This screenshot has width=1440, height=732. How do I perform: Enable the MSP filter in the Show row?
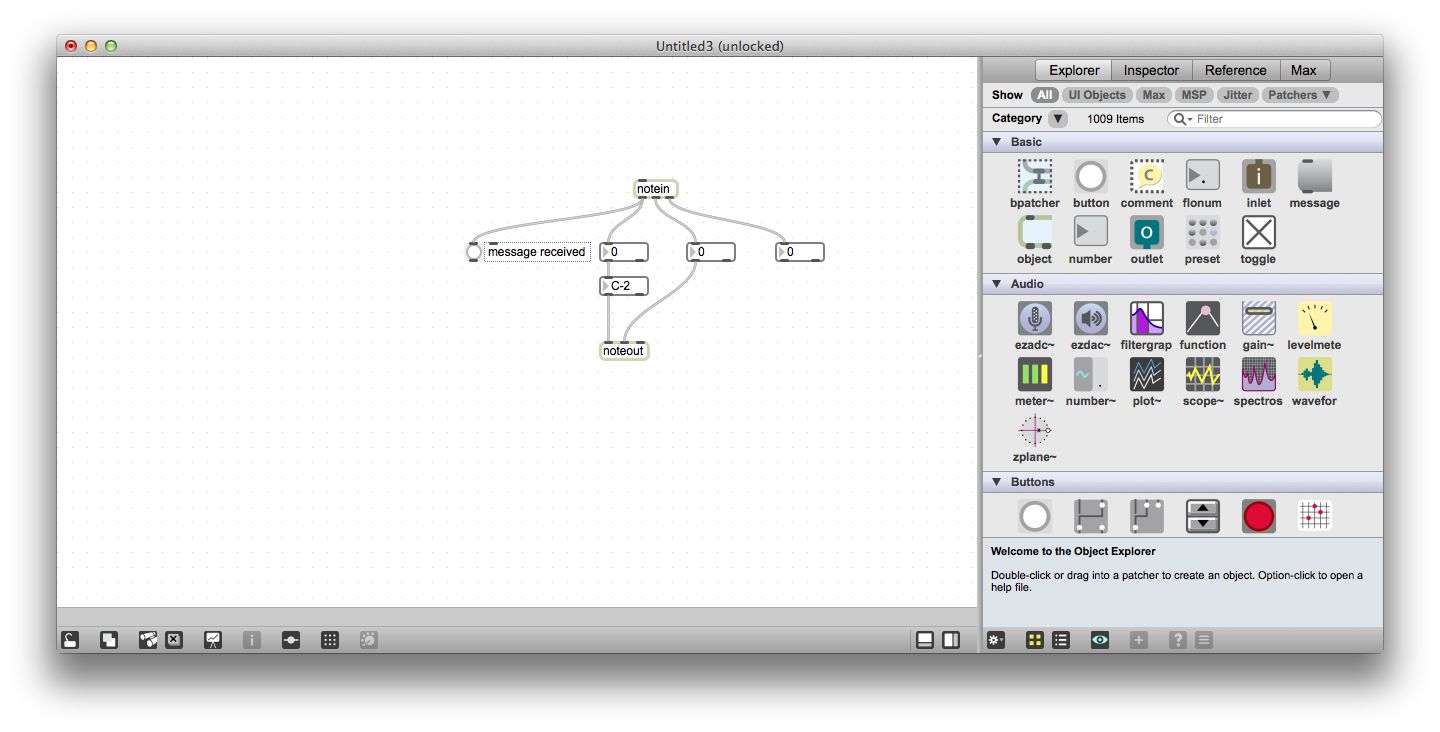point(1194,95)
